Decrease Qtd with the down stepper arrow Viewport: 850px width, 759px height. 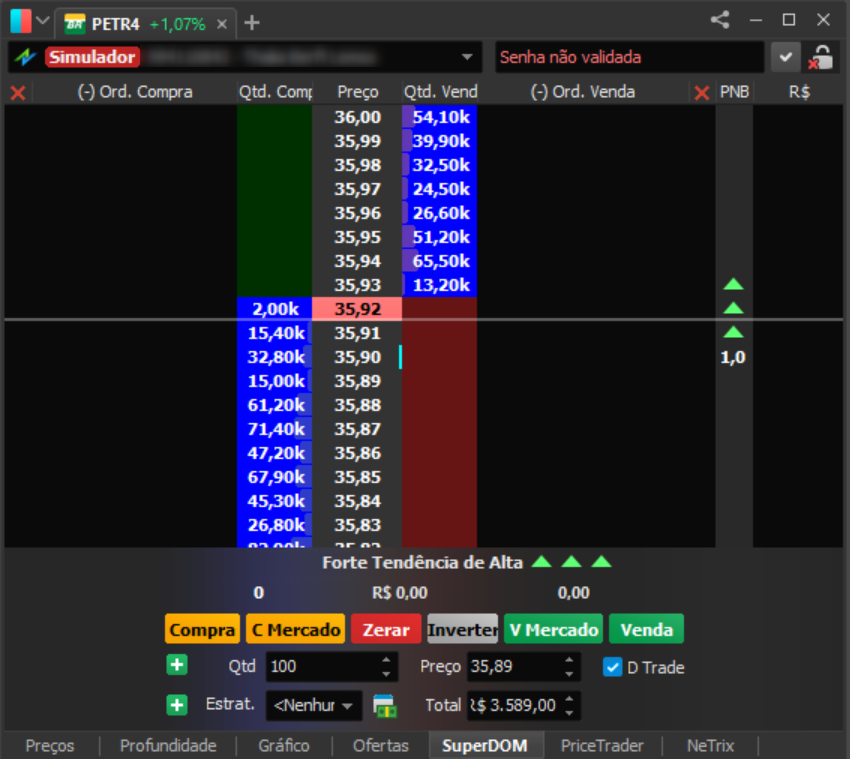[386, 674]
